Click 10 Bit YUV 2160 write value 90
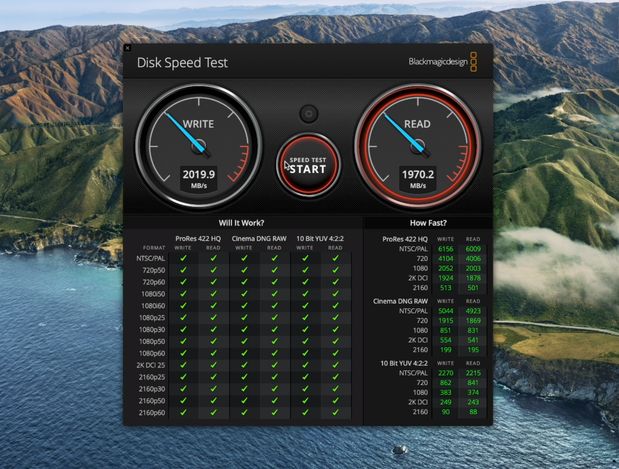 pos(446,412)
